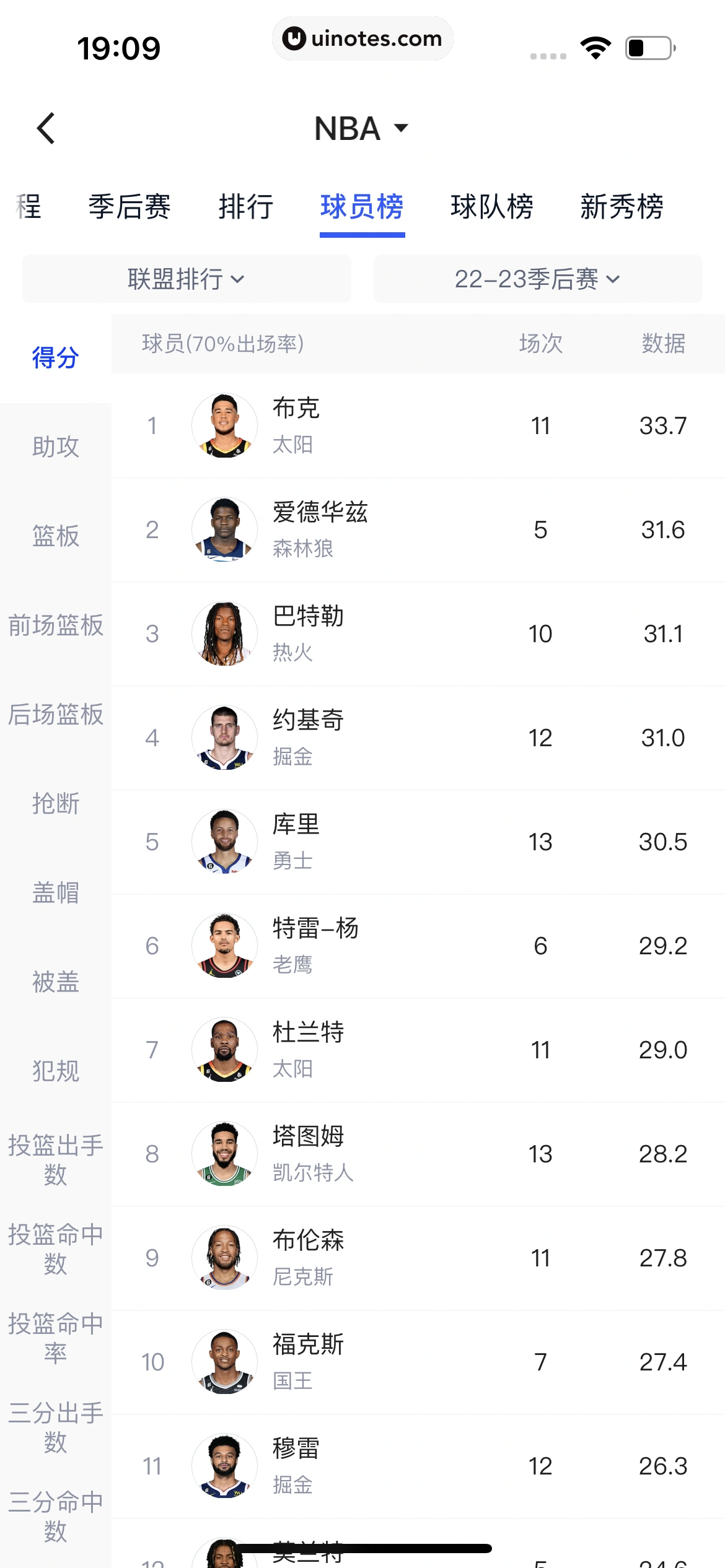Click the uinotes.com logo icon
The image size is (725, 1568).
pyautogui.click(x=294, y=38)
